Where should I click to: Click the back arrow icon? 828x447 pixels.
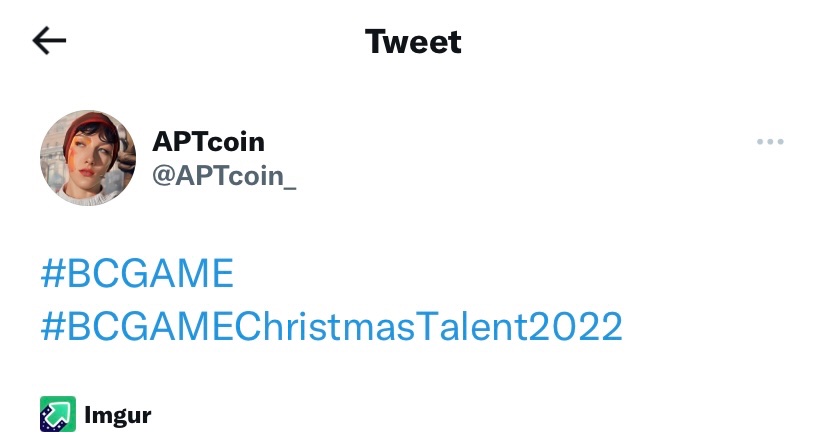tap(49, 41)
